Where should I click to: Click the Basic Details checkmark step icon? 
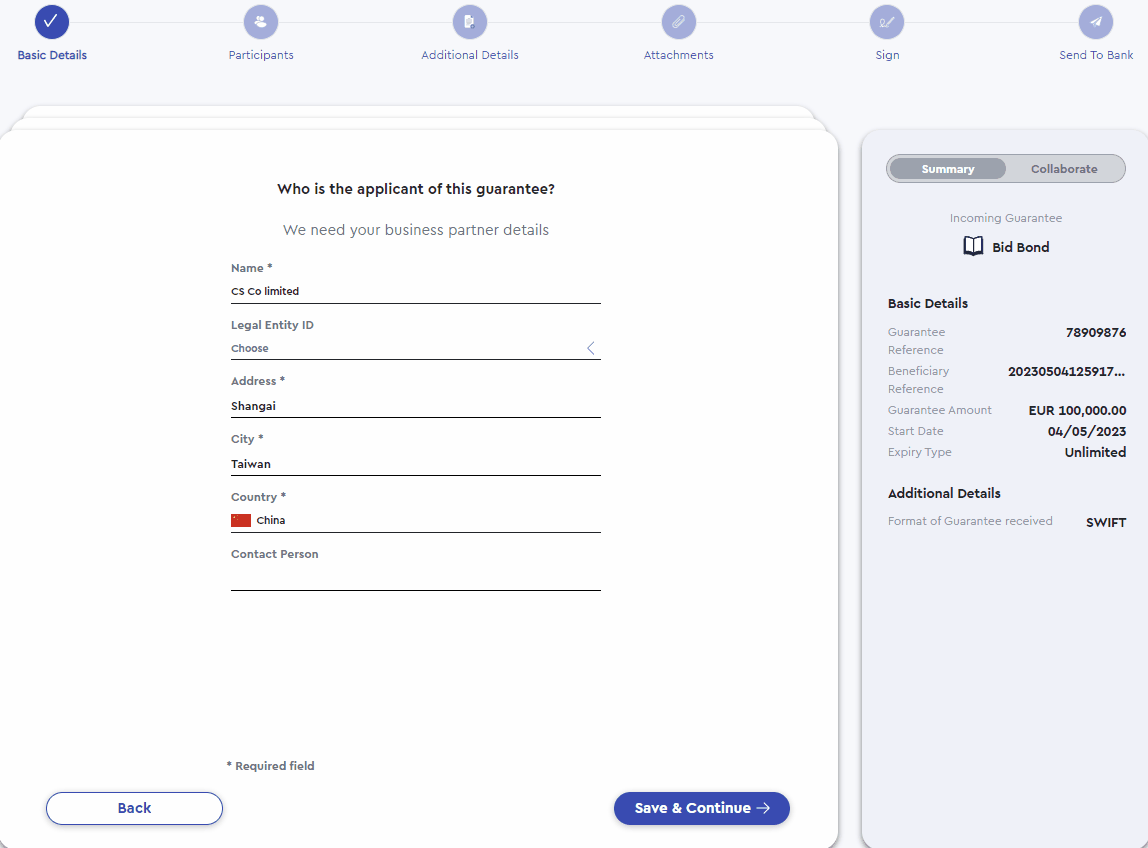coord(52,22)
